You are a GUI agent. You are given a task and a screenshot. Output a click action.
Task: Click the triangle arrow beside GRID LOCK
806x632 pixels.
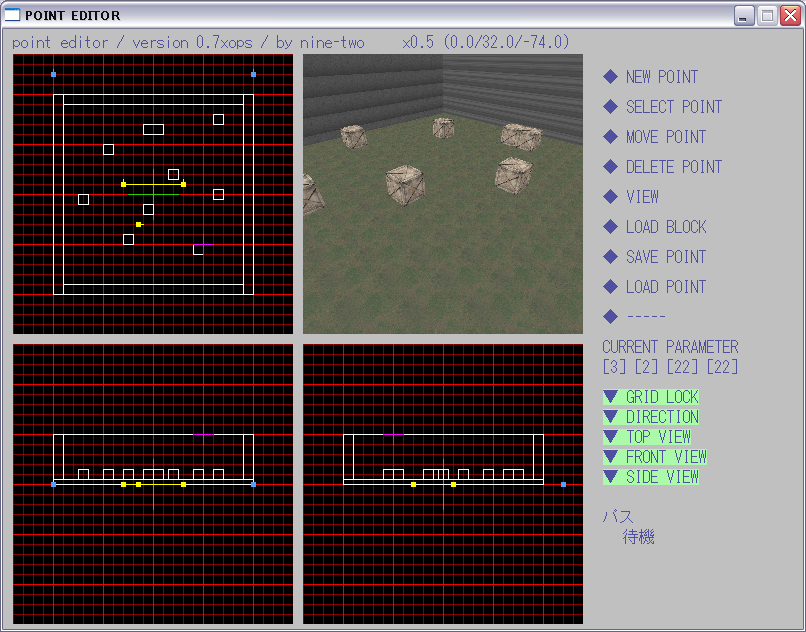[610, 397]
